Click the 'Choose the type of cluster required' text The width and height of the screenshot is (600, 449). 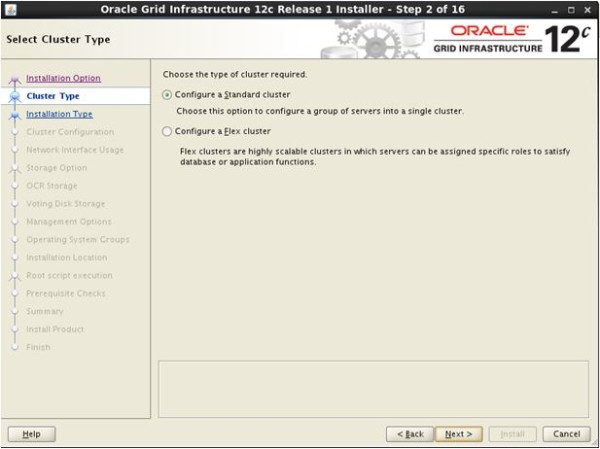tap(235, 75)
